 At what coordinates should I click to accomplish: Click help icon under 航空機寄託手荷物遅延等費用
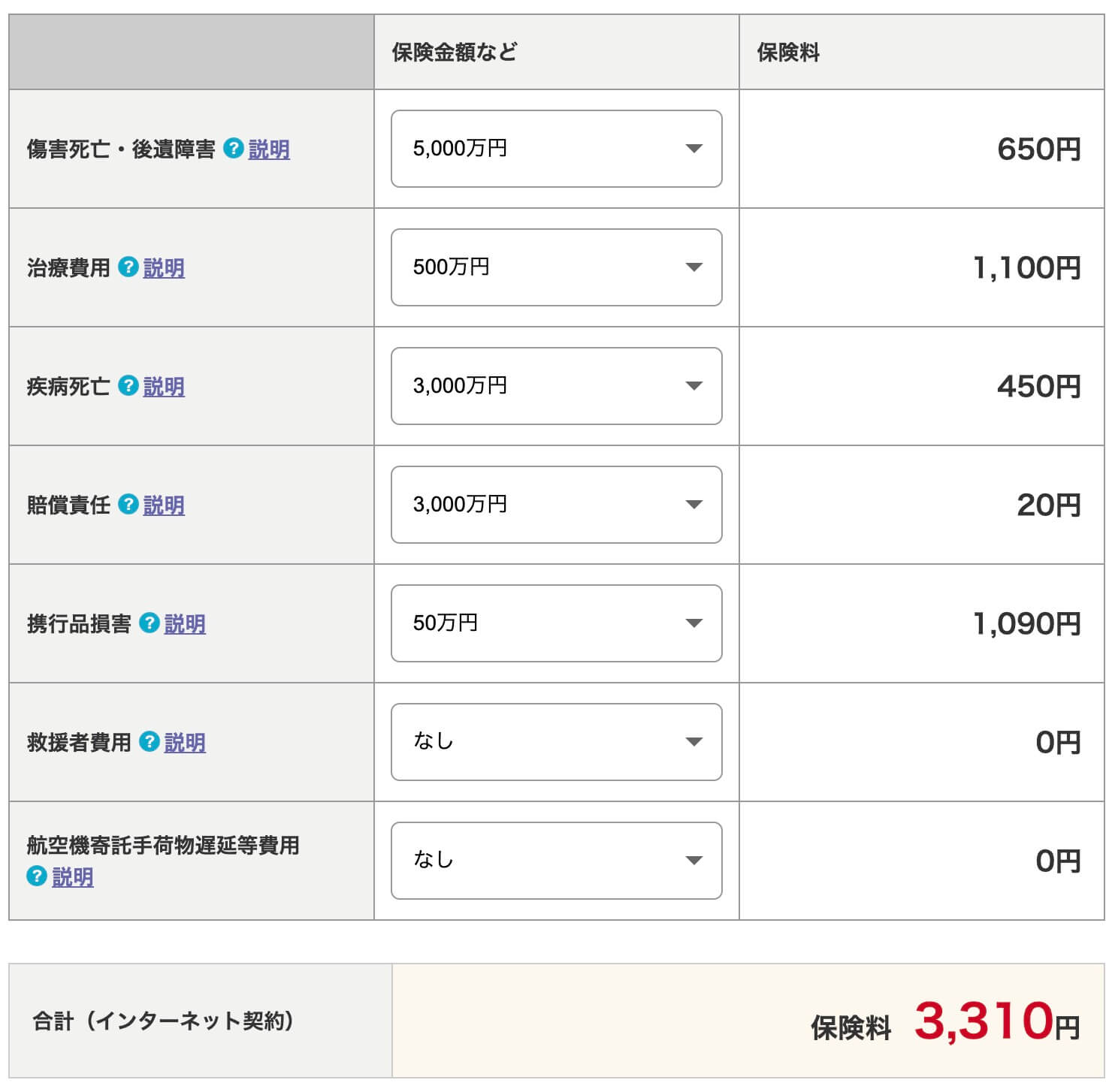[37, 876]
